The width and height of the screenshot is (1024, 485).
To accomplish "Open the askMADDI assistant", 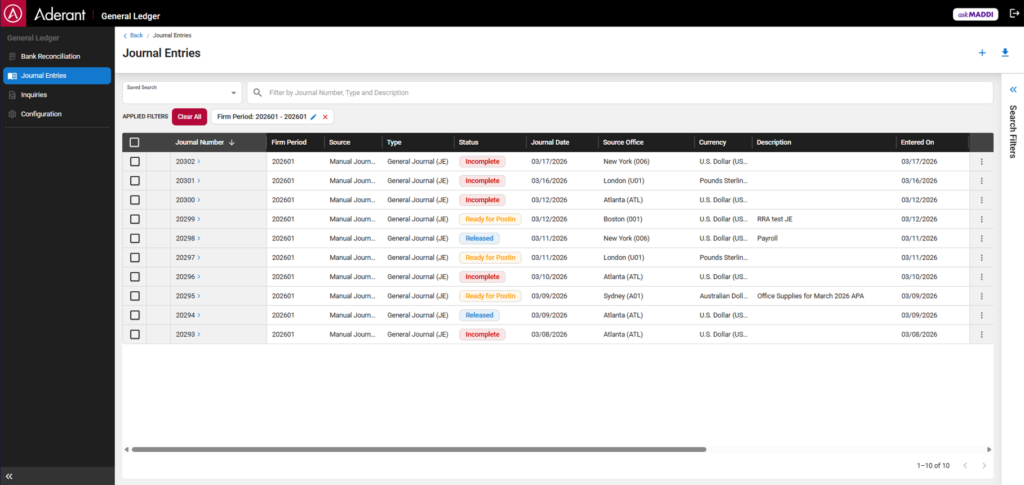I will [x=975, y=14].
